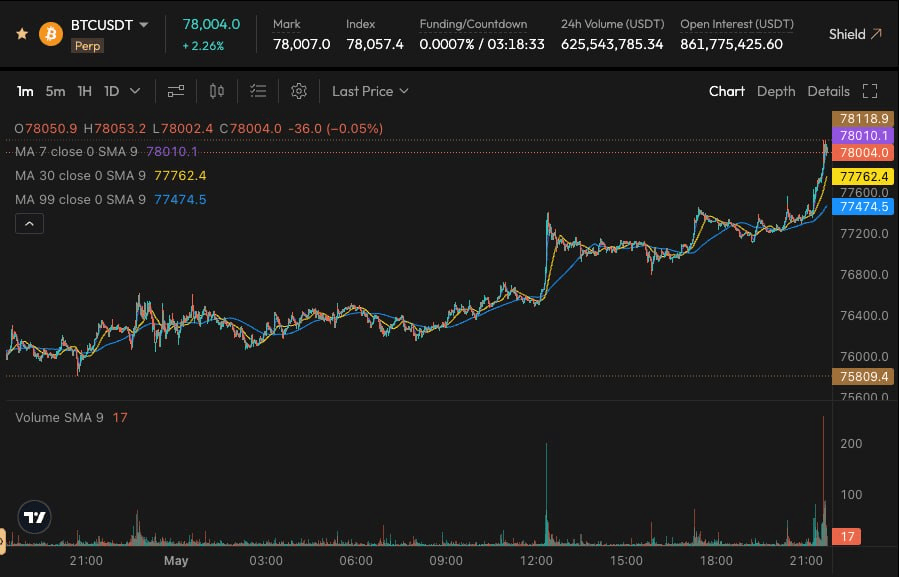Screen dimensions: 899x577
Task: Click the Index price value 78,057.4
Action: point(375,44)
